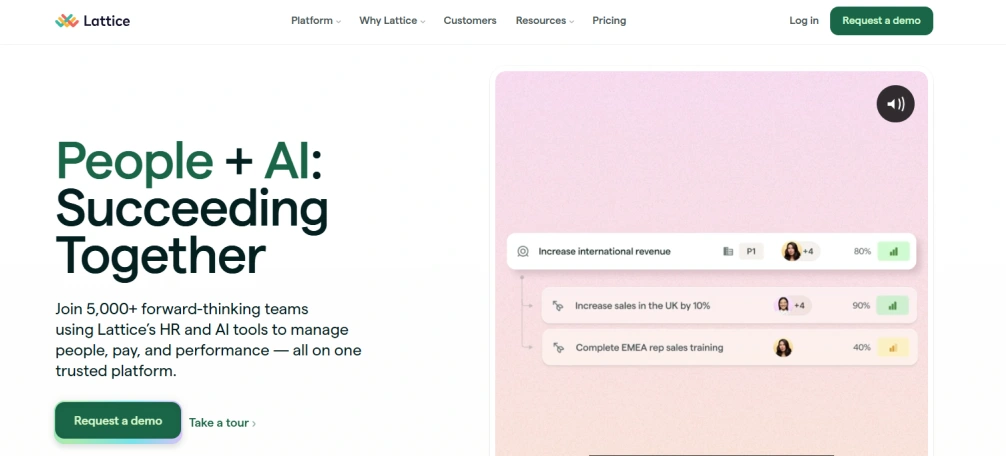Viewport: 1006px width, 456px height.
Task: Click the sub-goal icon beside Increase sales in UK
Action: coord(558,306)
